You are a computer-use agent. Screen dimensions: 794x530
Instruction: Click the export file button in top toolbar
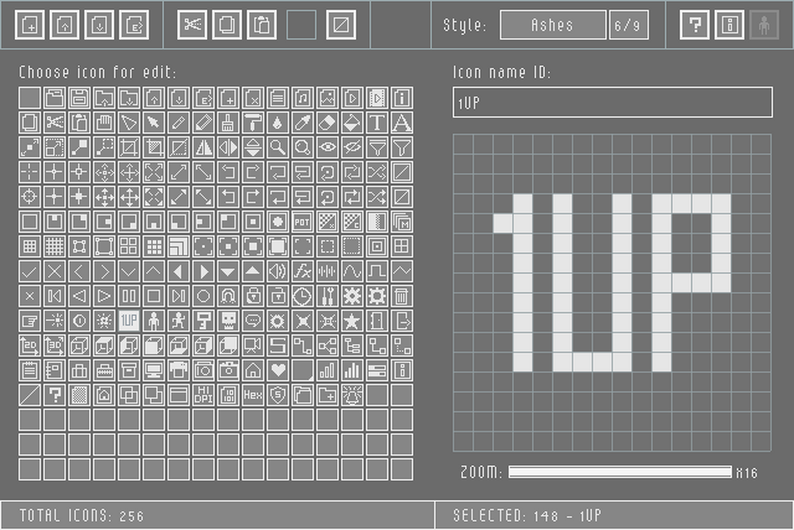click(134, 25)
